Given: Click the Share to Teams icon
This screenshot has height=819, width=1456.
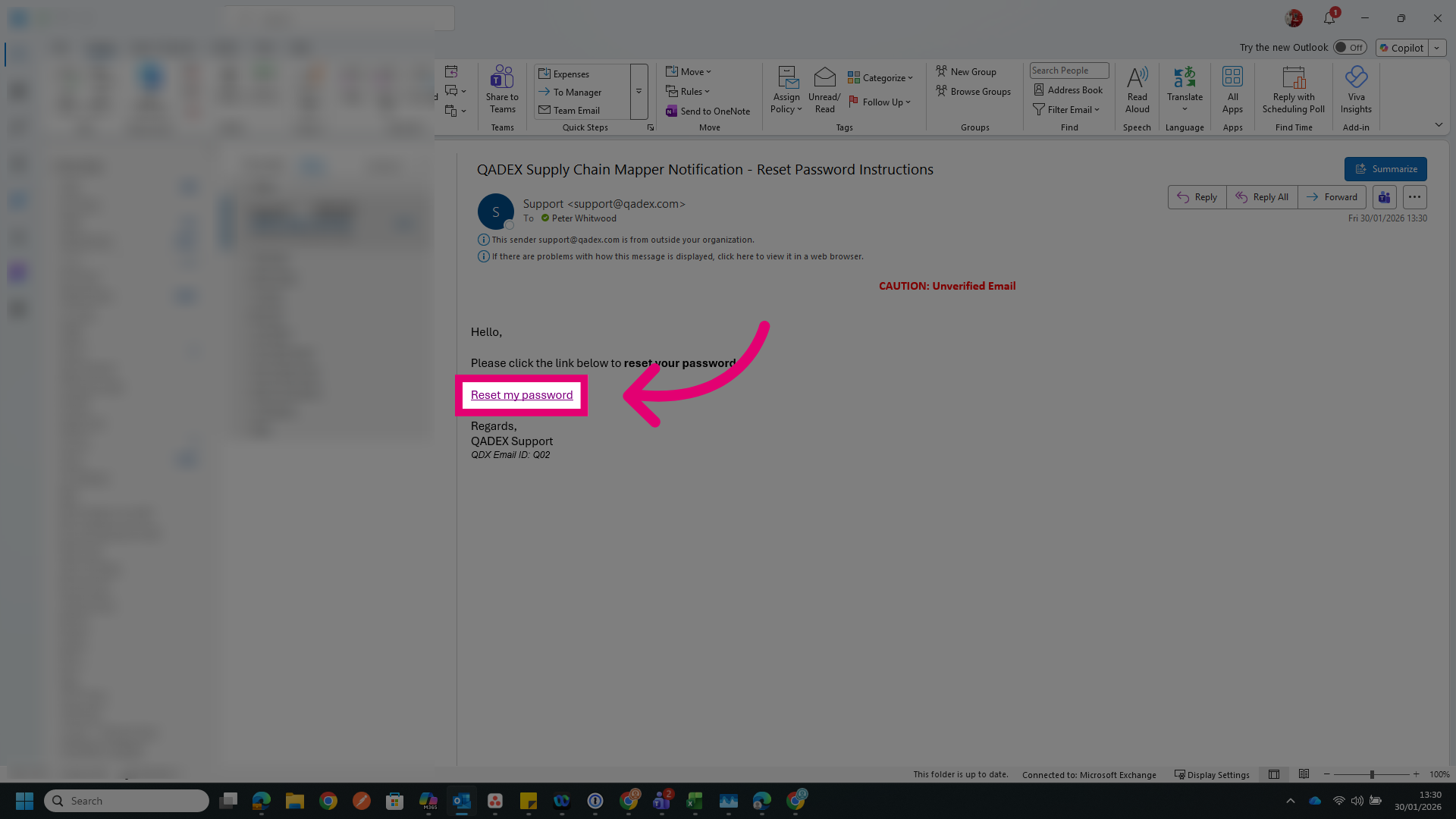Looking at the screenshot, I should (502, 89).
